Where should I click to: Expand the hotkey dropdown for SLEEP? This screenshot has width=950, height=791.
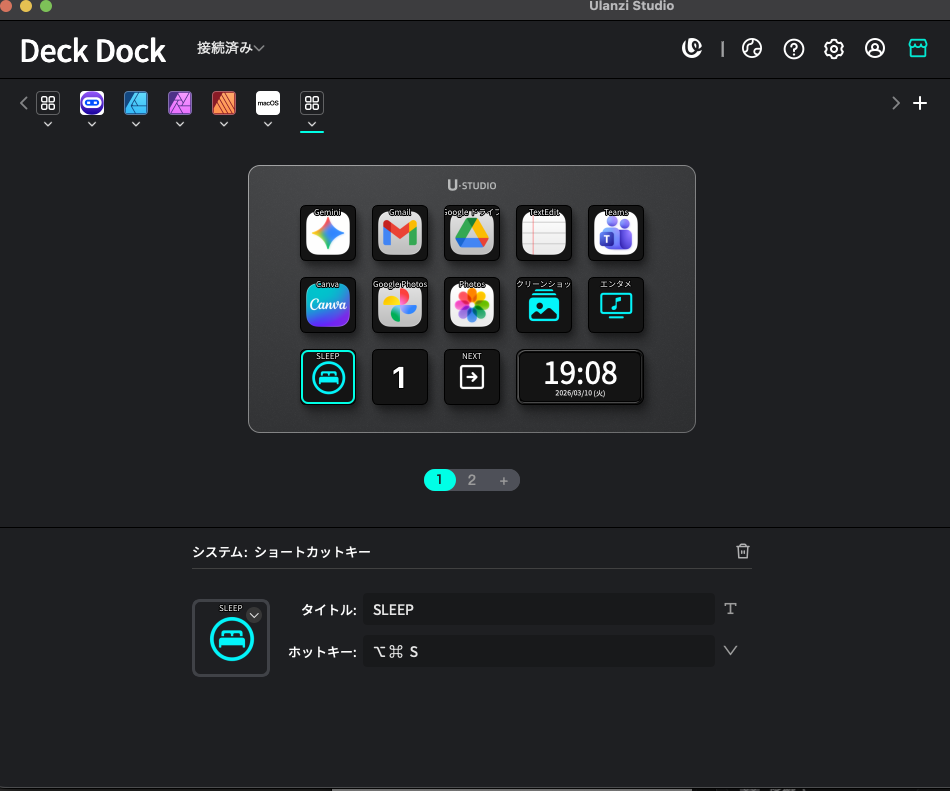pos(729,650)
